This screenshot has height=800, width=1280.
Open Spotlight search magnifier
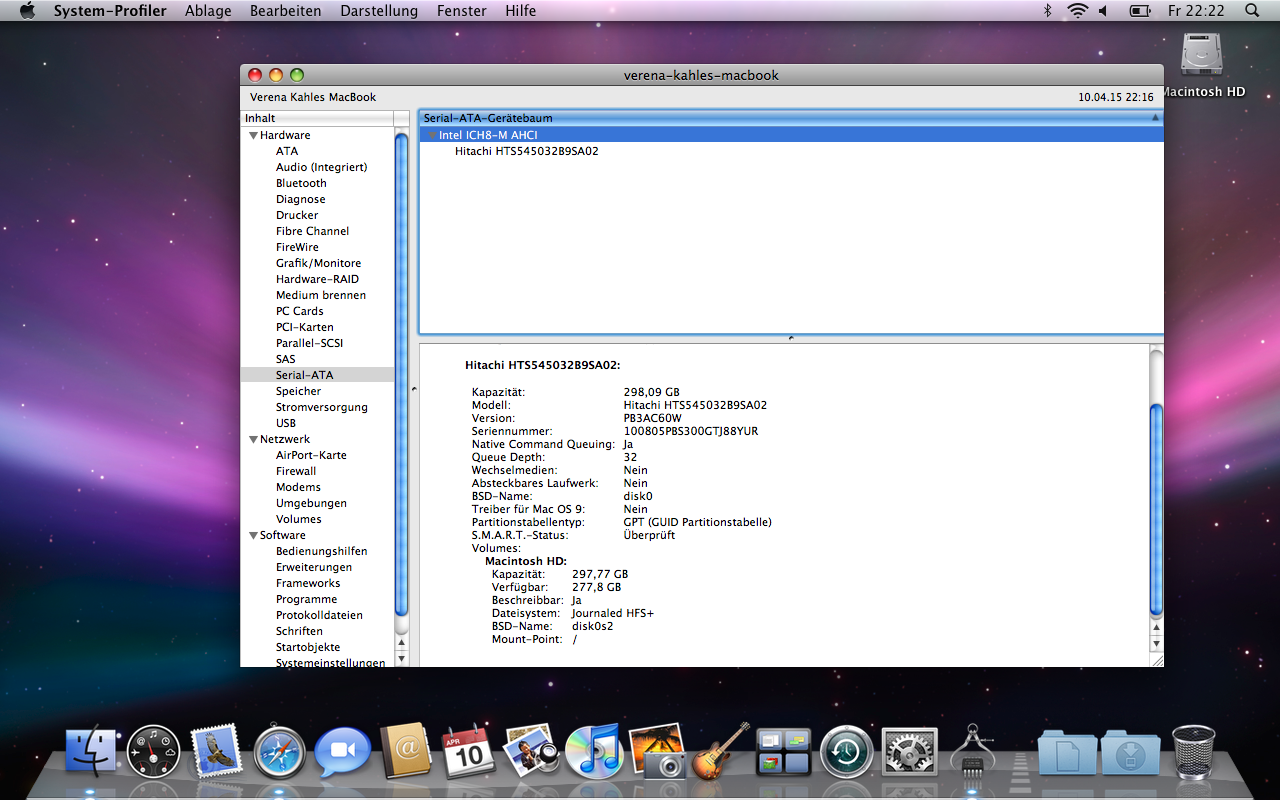point(1252,10)
